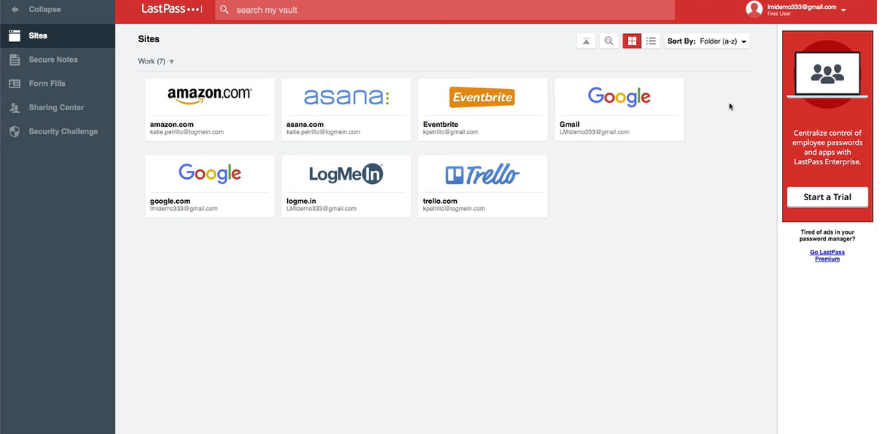Click the google.com tile name text
Image resolution: width=885 pixels, height=434 pixels.
[x=170, y=201]
